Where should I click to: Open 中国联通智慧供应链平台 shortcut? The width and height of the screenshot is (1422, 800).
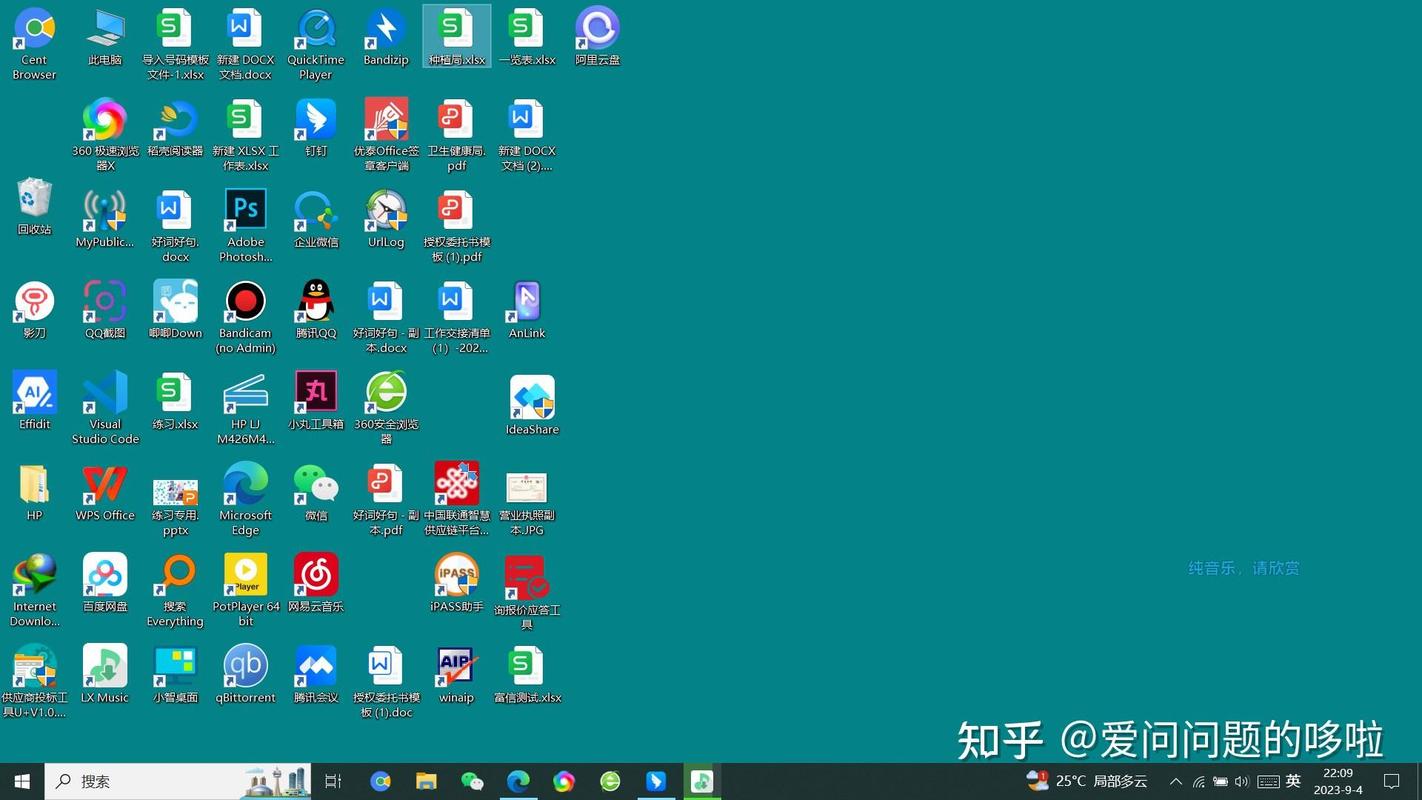(457, 484)
